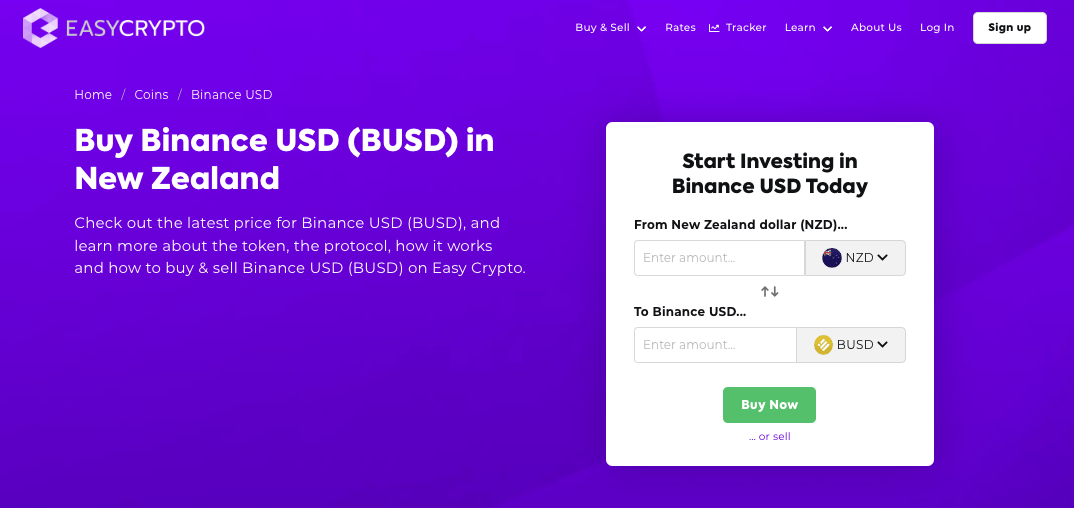
Task: Expand the Learn dropdown menu
Action: (808, 28)
